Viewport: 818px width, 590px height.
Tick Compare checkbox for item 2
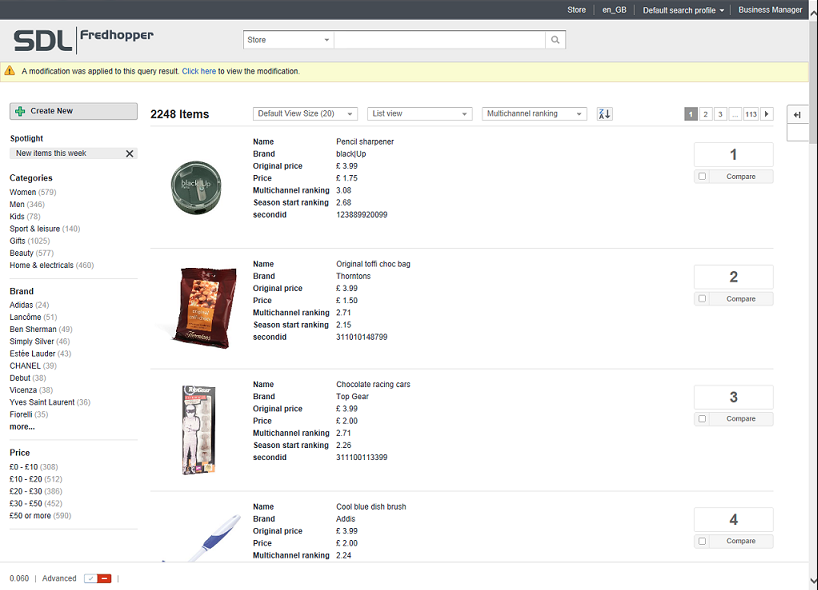[702, 298]
